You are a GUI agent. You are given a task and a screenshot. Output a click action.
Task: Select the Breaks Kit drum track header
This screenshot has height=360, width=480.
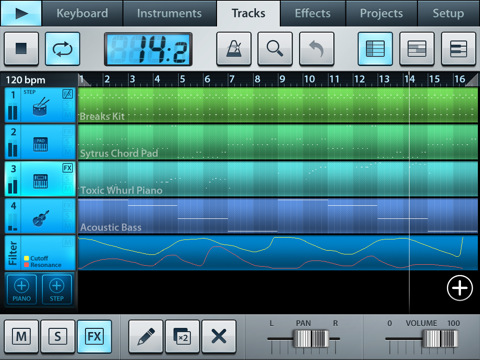tap(40, 105)
